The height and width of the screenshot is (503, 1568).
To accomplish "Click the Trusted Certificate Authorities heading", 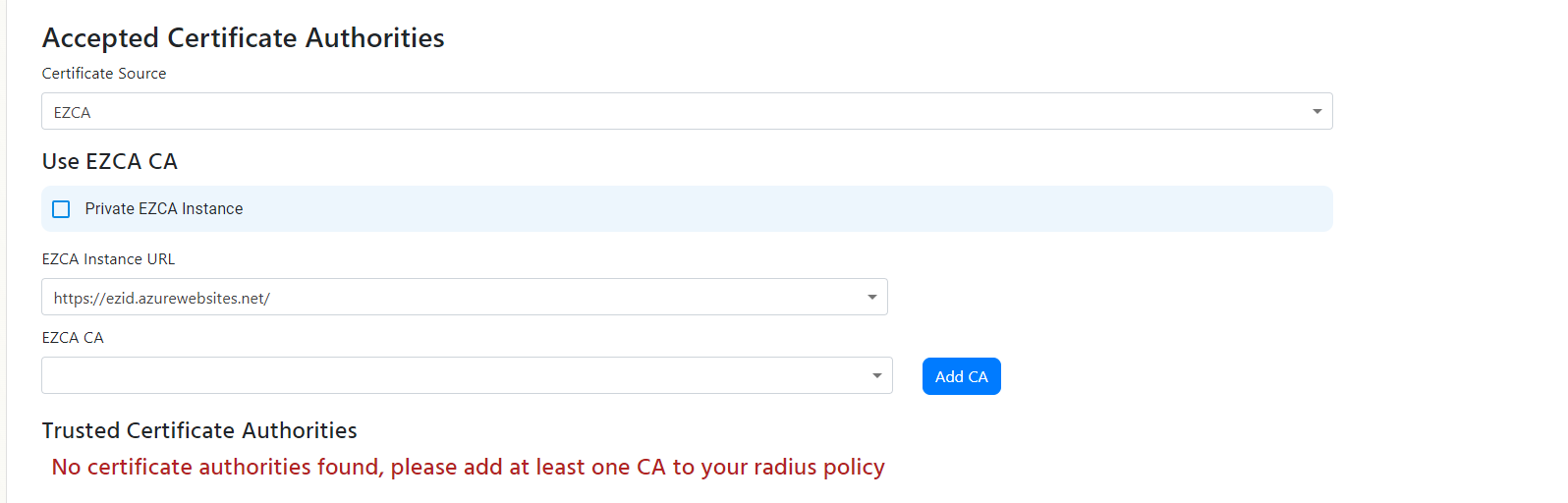I will [x=199, y=430].
